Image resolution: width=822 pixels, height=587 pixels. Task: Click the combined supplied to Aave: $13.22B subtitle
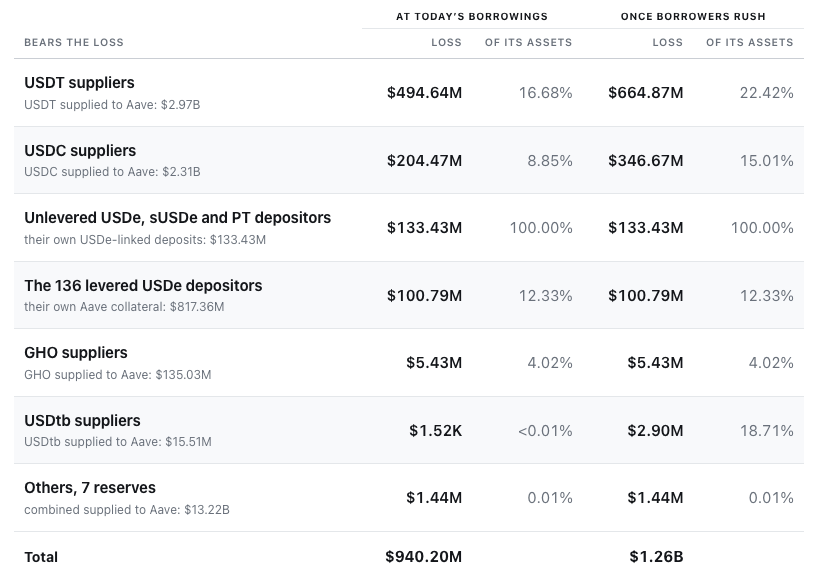click(127, 510)
